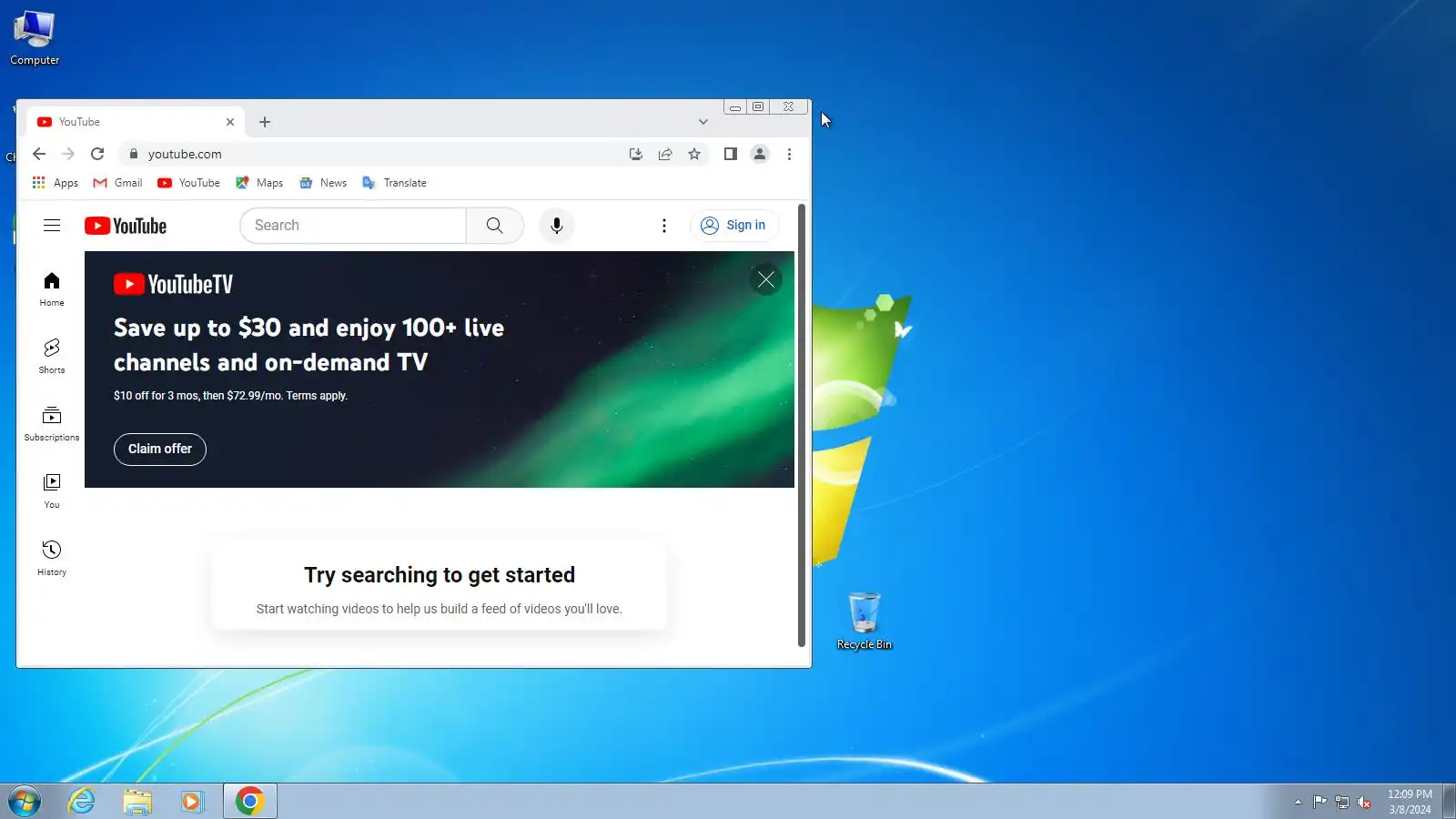Open the YouTube guide hamburger menu

[52, 226]
